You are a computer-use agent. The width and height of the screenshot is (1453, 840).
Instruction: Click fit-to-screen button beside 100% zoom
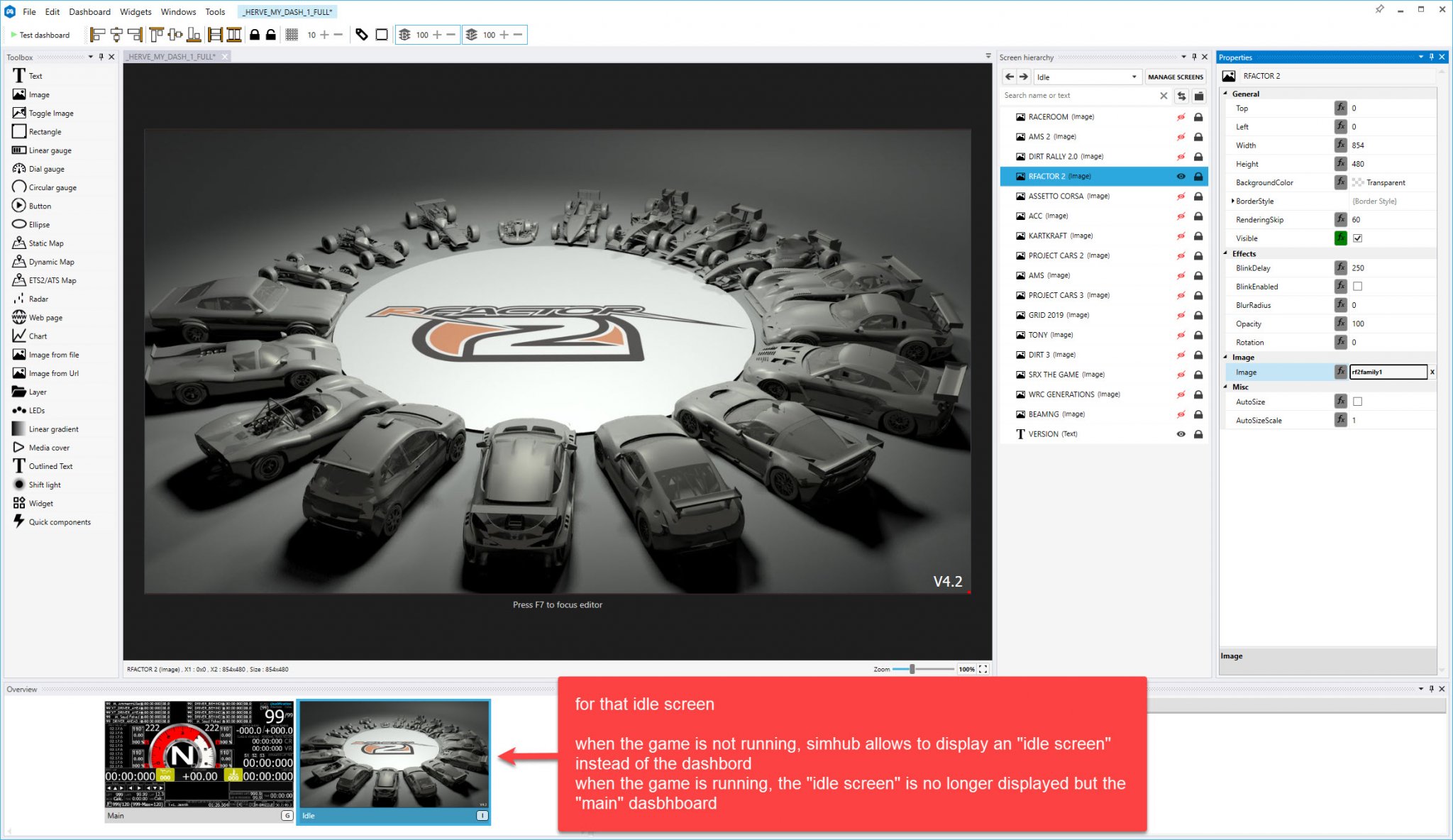click(x=983, y=669)
